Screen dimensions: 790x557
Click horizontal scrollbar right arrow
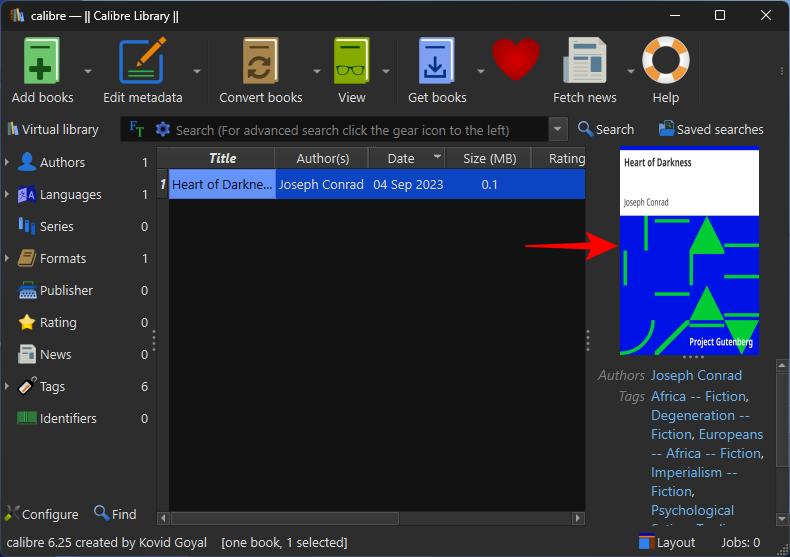pyautogui.click(x=578, y=518)
